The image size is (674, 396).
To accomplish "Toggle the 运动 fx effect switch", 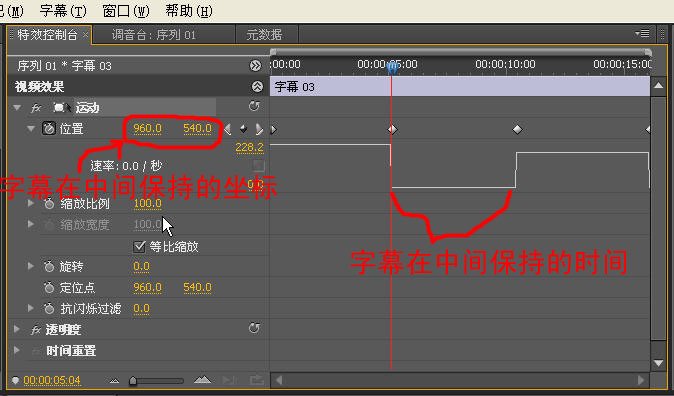I will (x=36, y=108).
